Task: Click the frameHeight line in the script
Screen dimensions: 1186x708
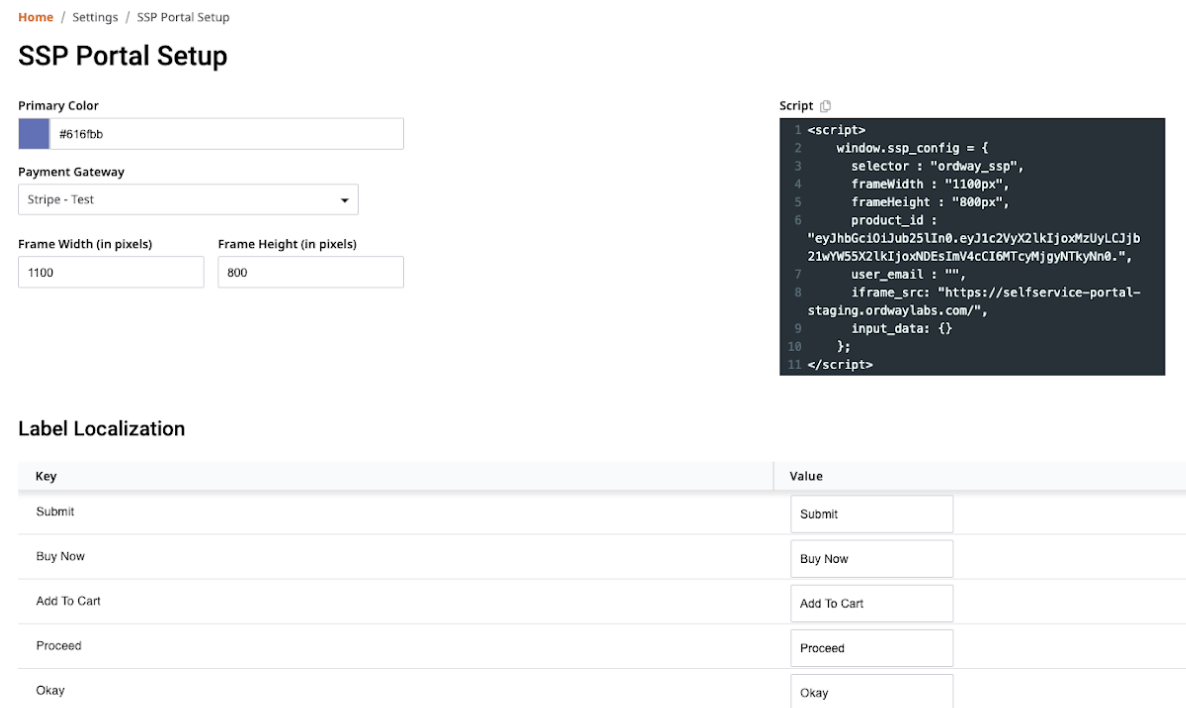Action: point(930,202)
